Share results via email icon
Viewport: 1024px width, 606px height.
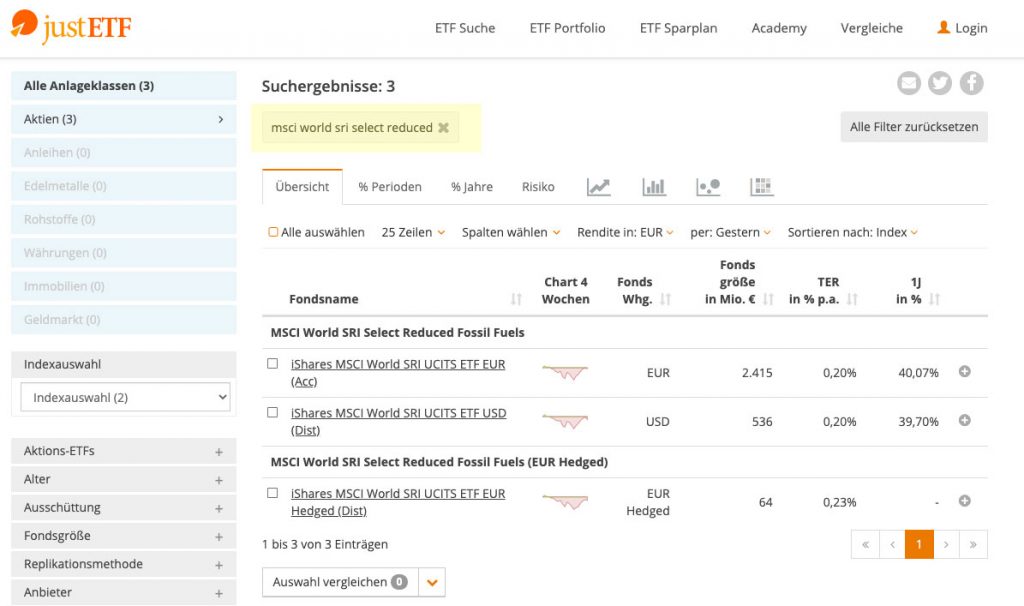coord(908,83)
